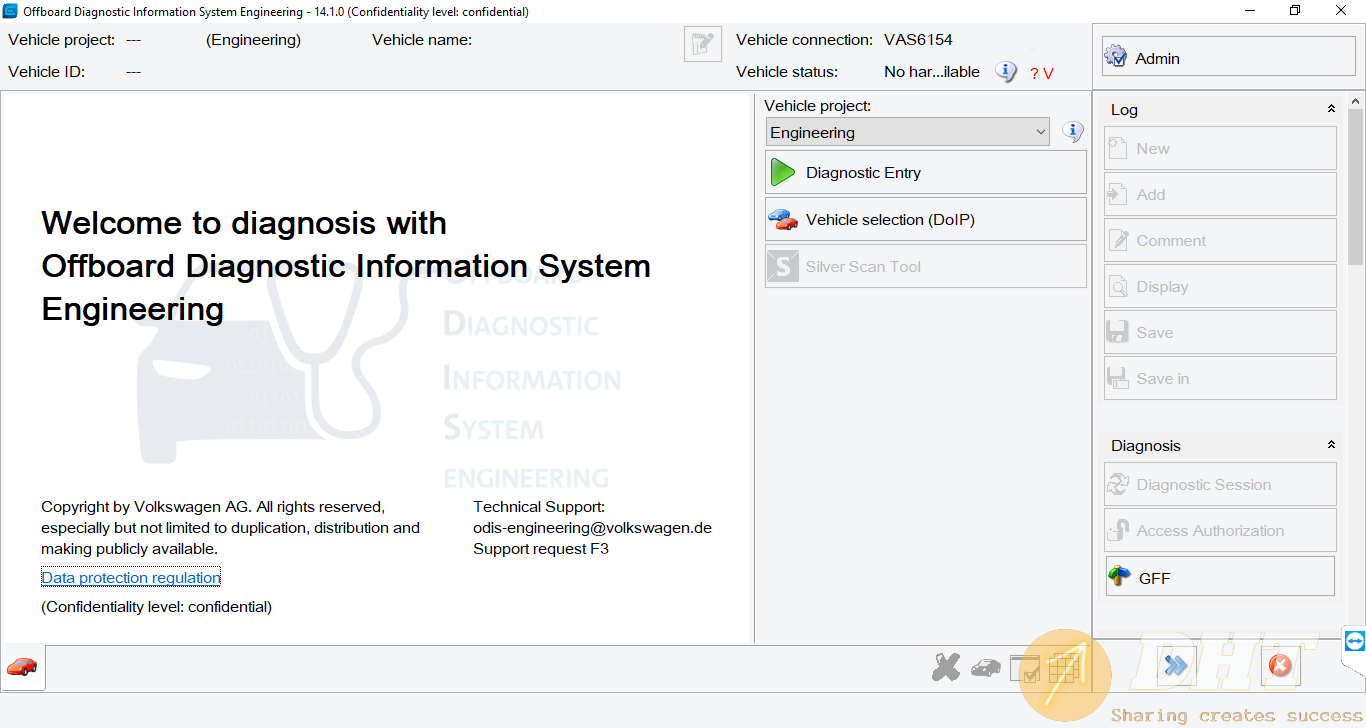Click the vehicle status info bubble icon
Image resolution: width=1366 pixels, height=728 pixels.
click(x=1006, y=72)
